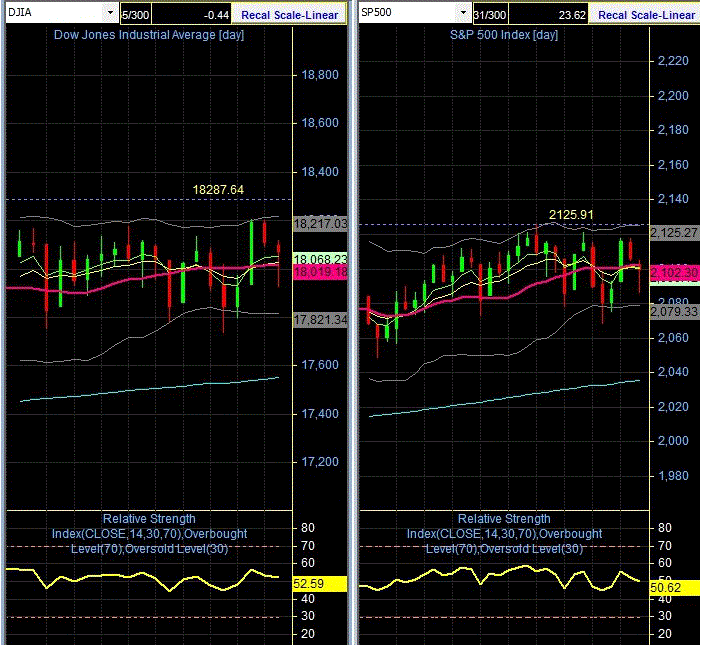Click the 2,060 price axis label
The image size is (707, 645).
click(x=673, y=338)
